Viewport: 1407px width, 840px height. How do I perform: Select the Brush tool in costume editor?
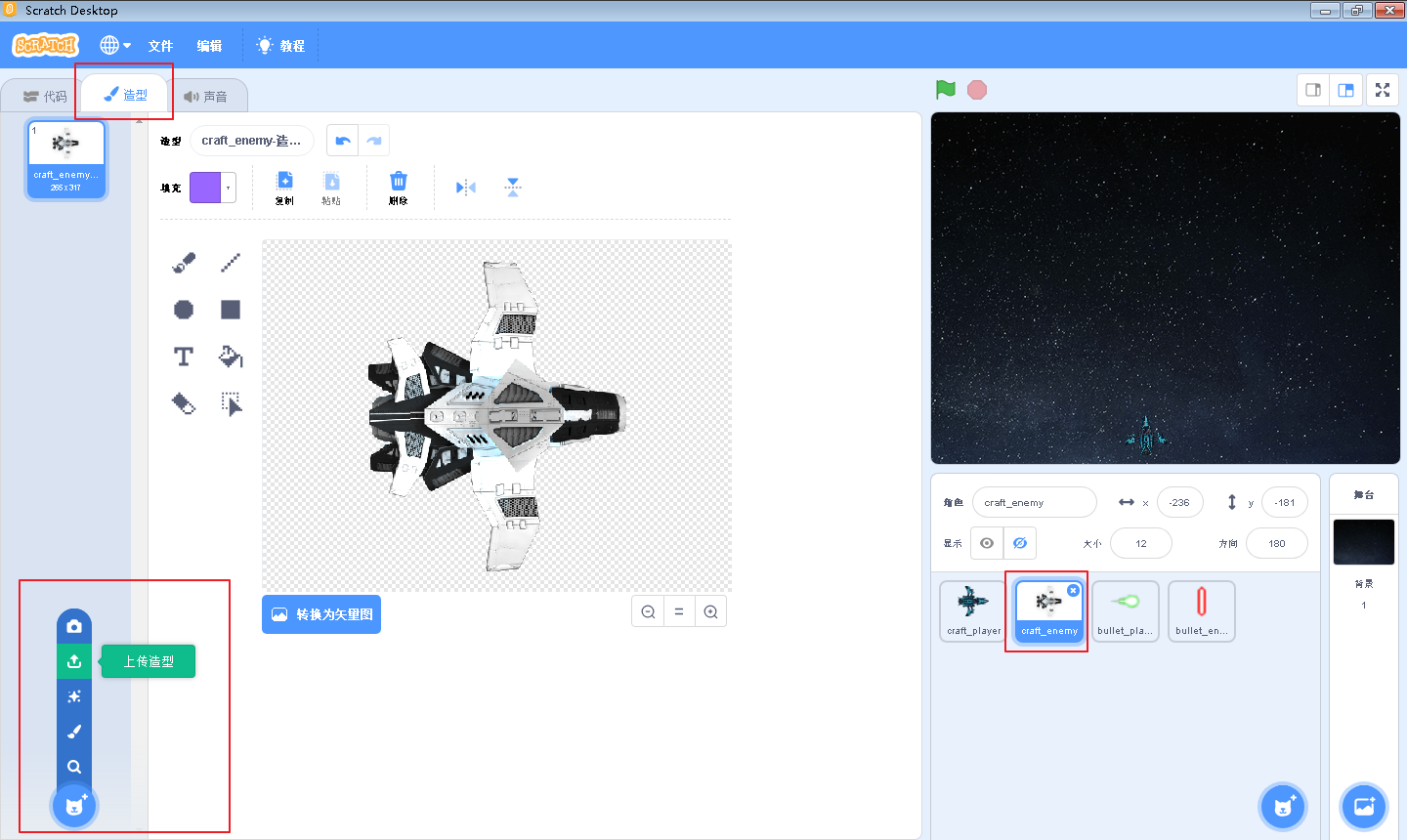coord(184,263)
